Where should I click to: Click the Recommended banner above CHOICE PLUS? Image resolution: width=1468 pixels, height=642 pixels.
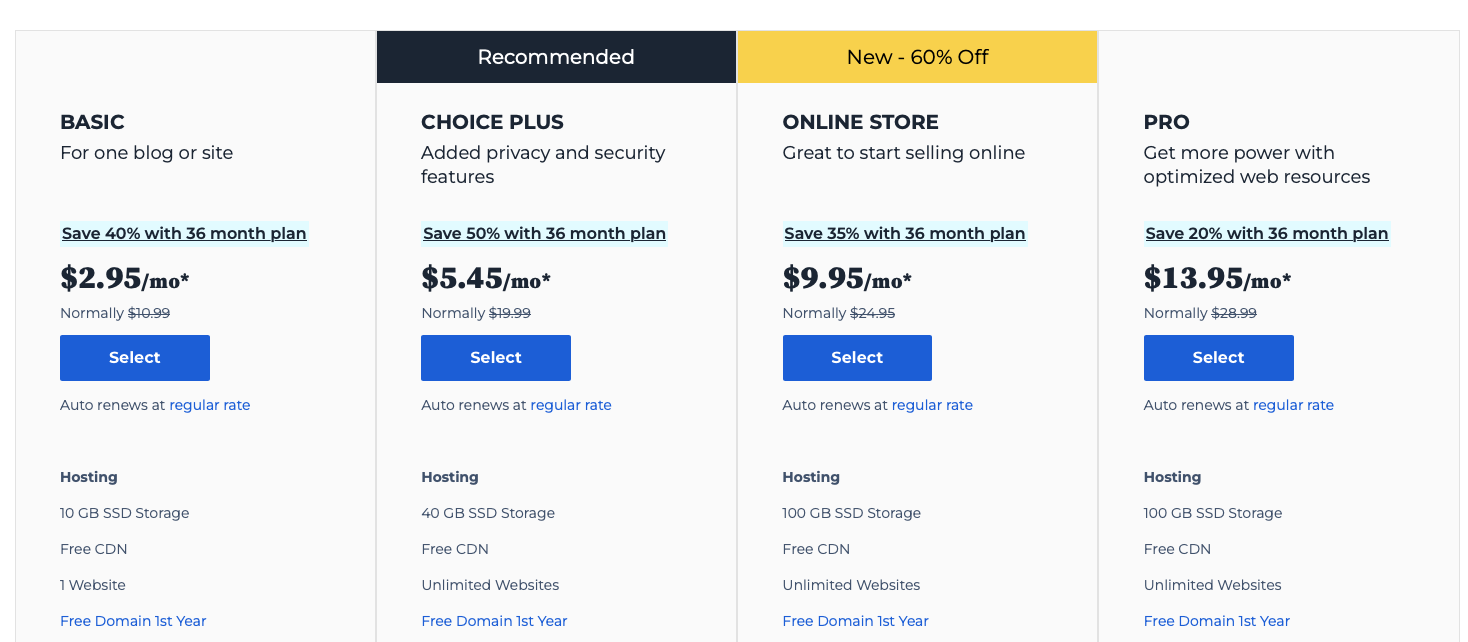(556, 57)
